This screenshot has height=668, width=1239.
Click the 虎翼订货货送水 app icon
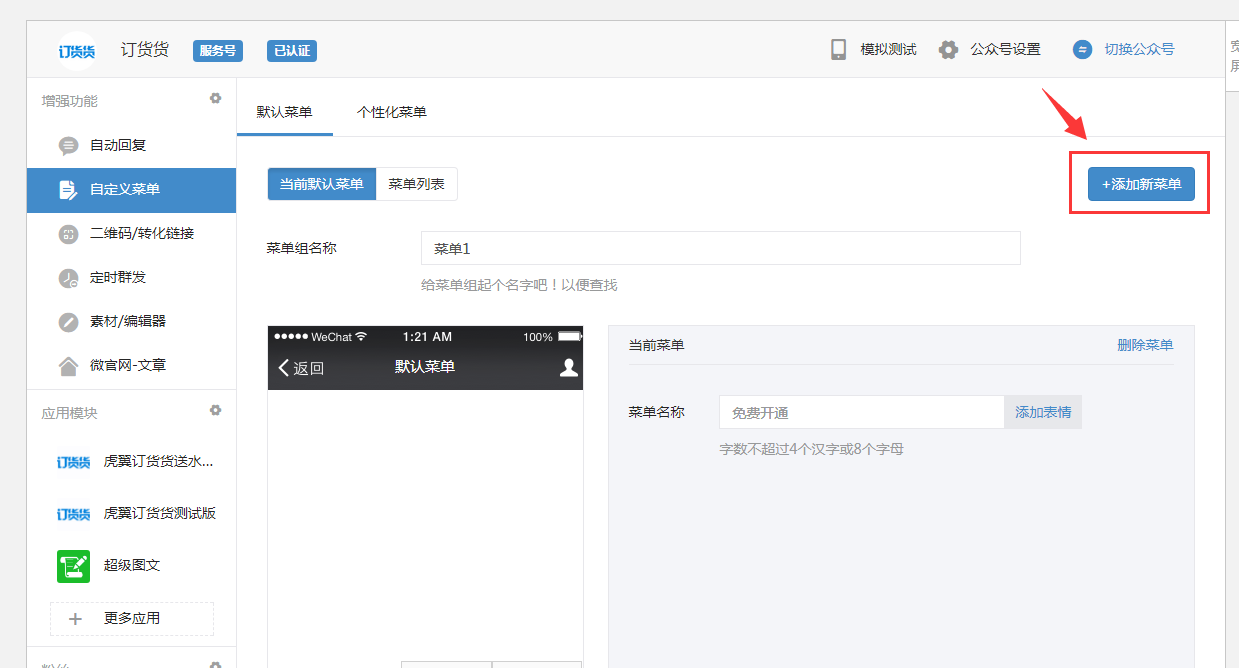pos(75,462)
